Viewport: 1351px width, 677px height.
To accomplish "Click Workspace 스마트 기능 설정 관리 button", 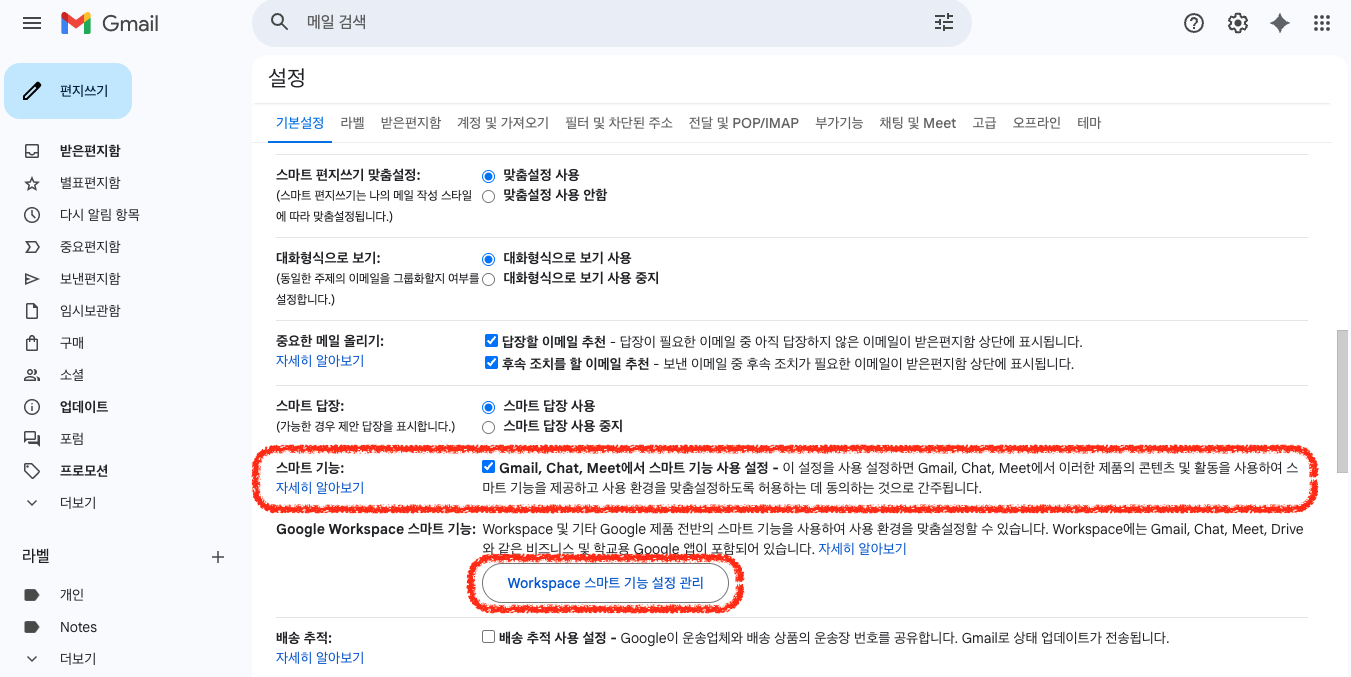I will (x=605, y=583).
